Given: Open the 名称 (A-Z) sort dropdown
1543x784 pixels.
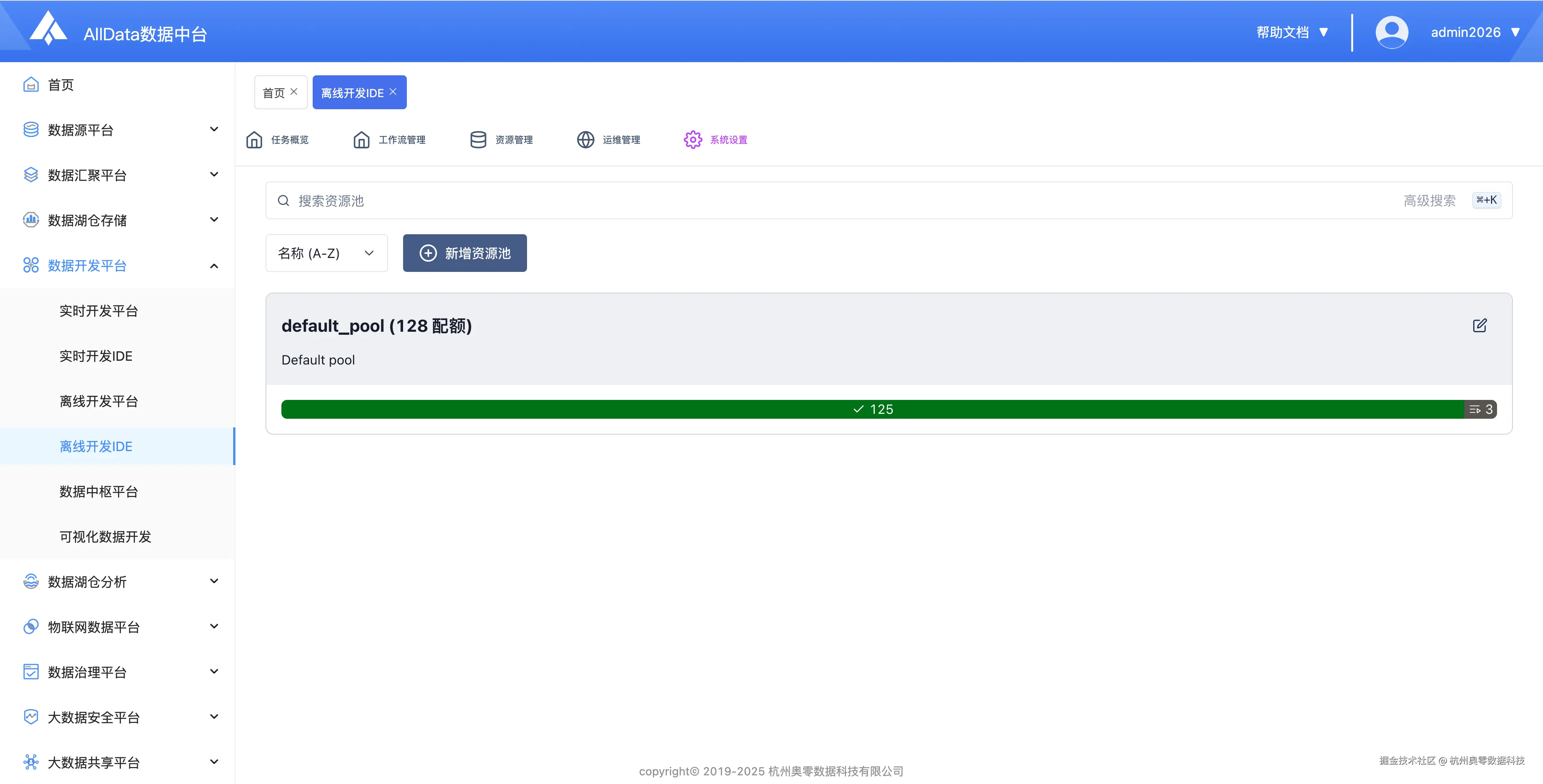Looking at the screenshot, I should point(327,253).
